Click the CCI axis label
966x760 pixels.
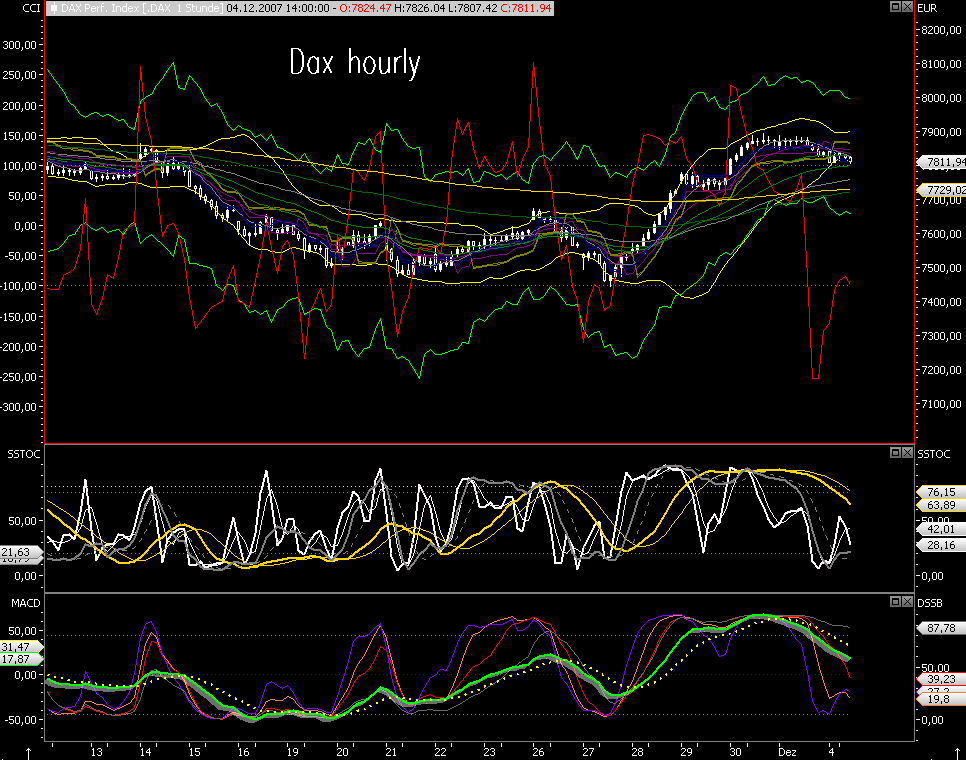pyautogui.click(x=31, y=8)
